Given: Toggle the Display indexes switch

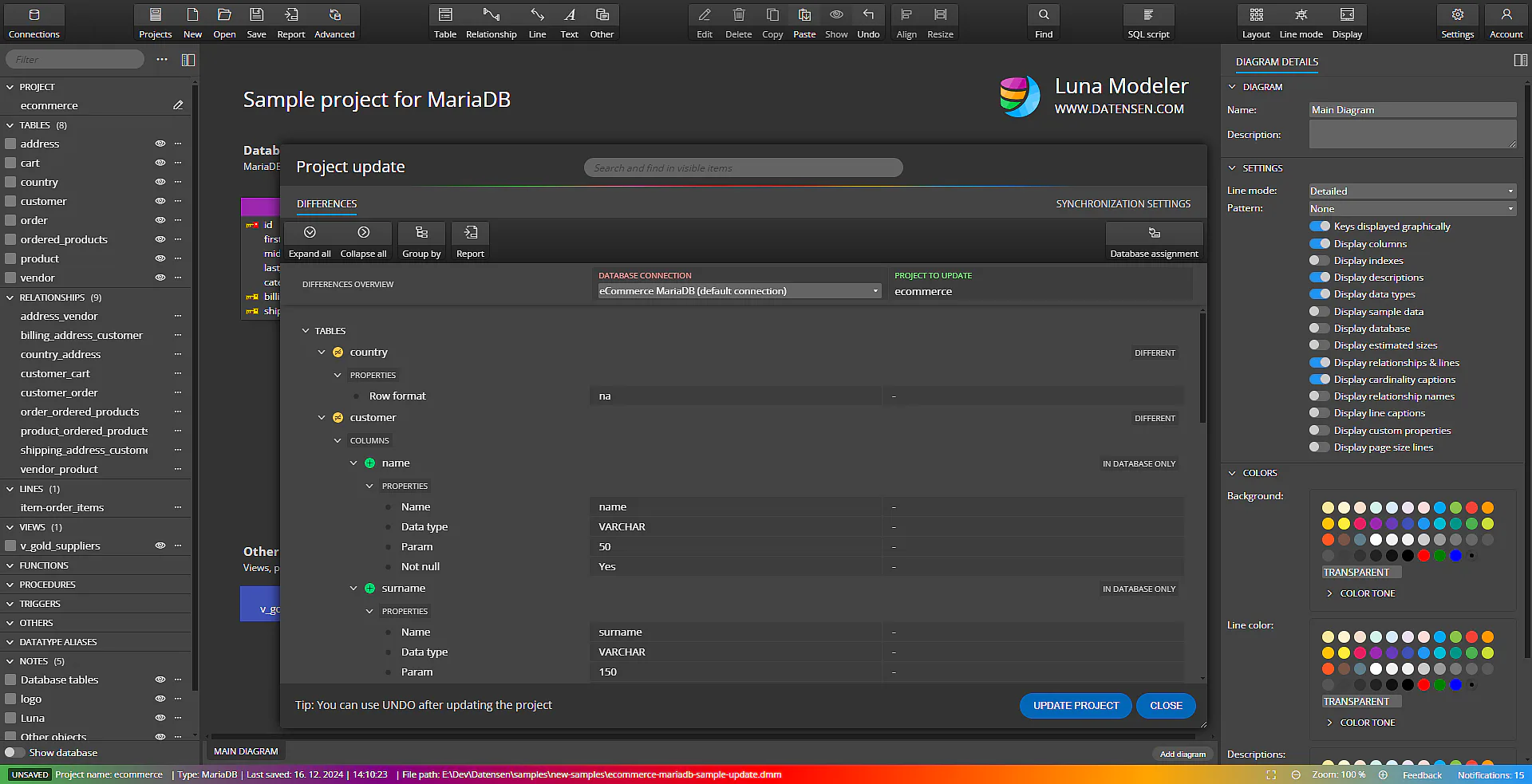Looking at the screenshot, I should coord(1319,261).
